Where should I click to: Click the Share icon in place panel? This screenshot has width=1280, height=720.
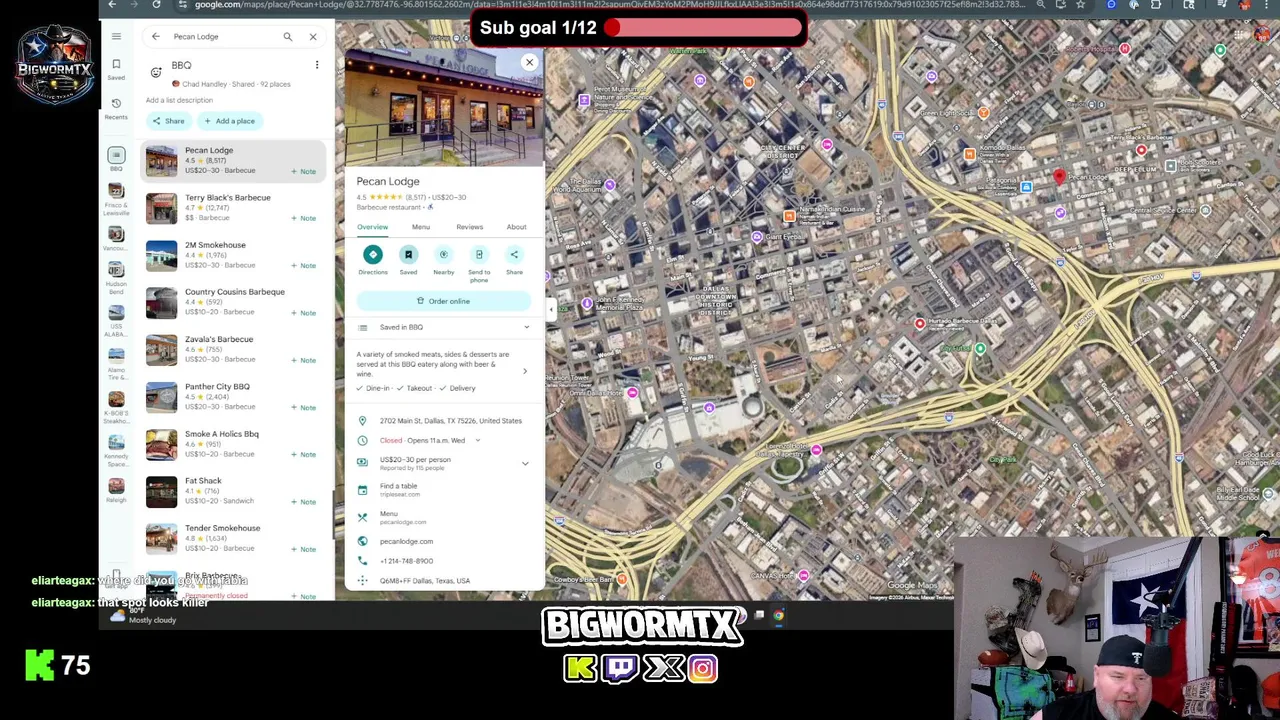[514, 255]
